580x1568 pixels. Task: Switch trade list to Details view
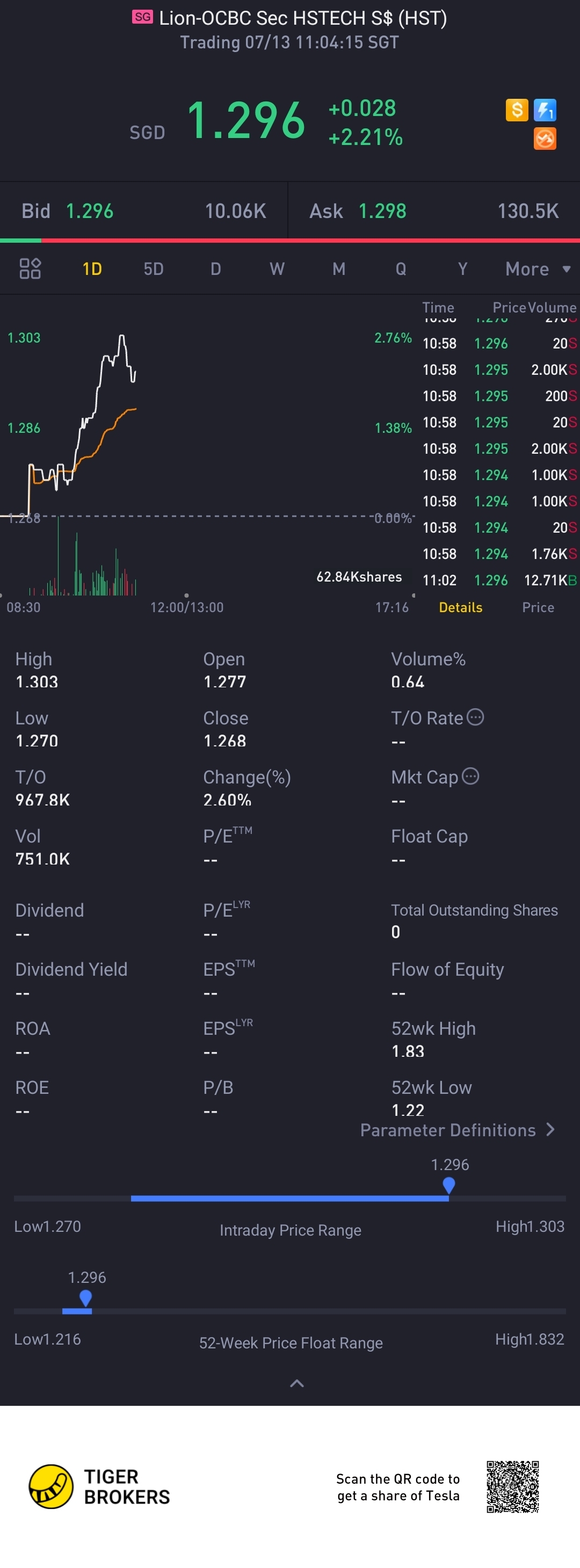click(460, 607)
